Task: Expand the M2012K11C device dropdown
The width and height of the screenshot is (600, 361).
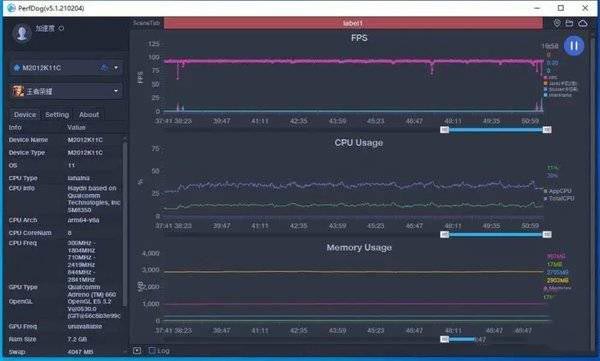Action: coord(116,68)
